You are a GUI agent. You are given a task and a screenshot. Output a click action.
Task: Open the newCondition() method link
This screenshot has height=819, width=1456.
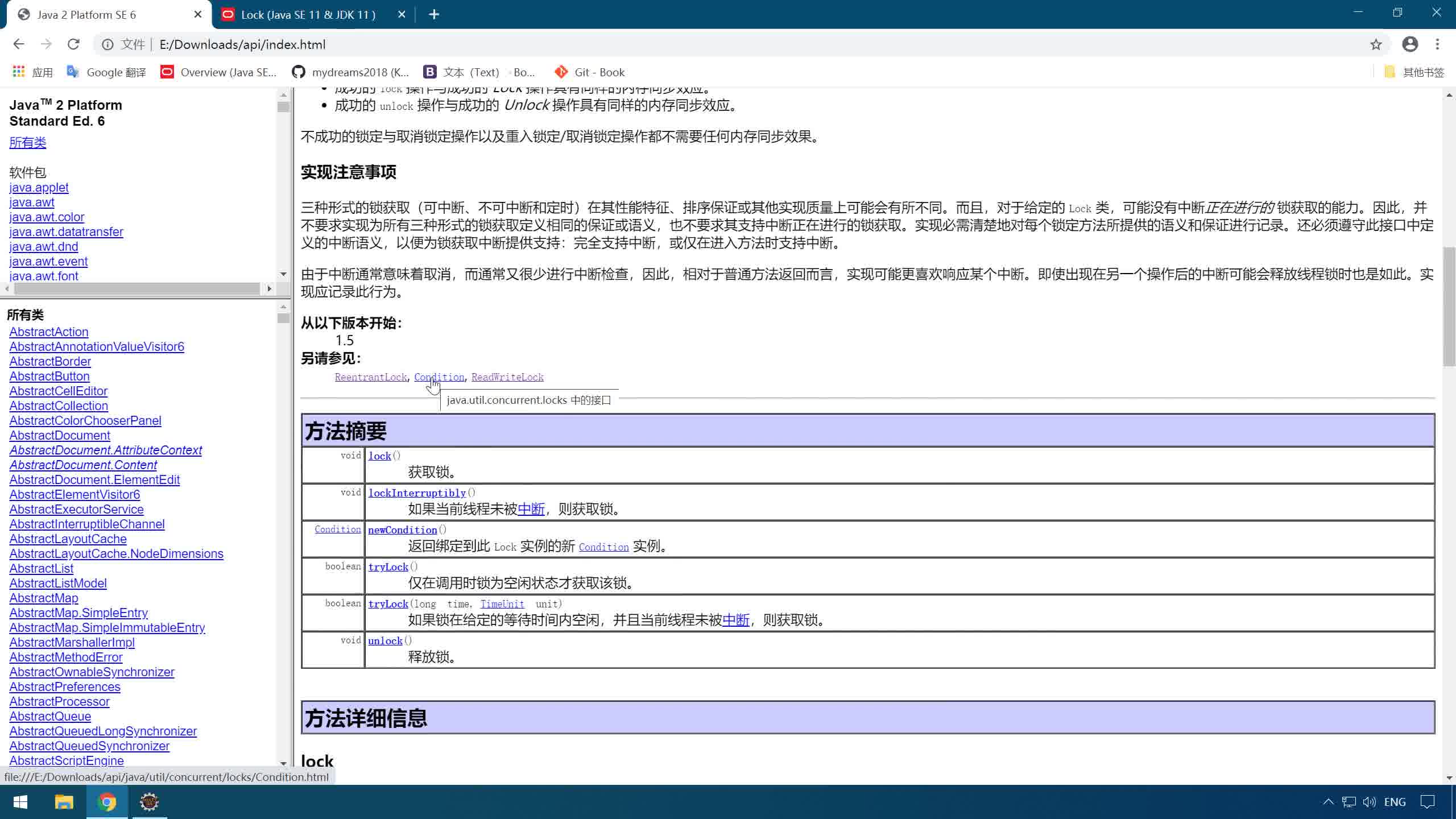403,530
